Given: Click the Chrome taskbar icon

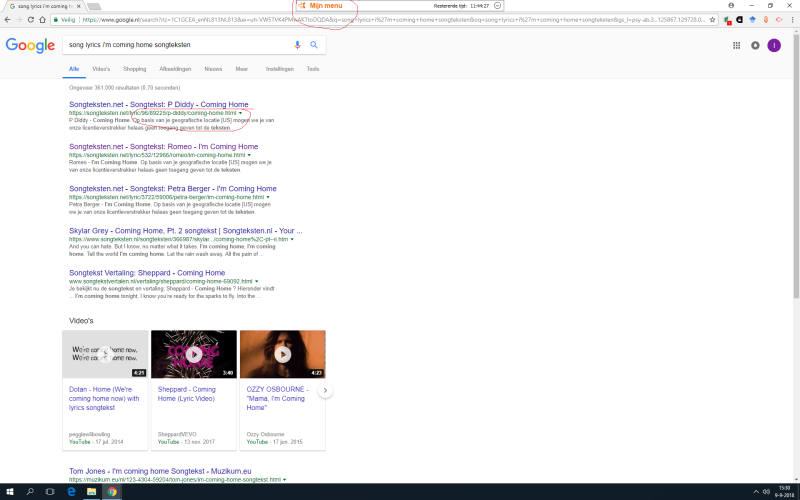Looking at the screenshot, I should (112, 492).
